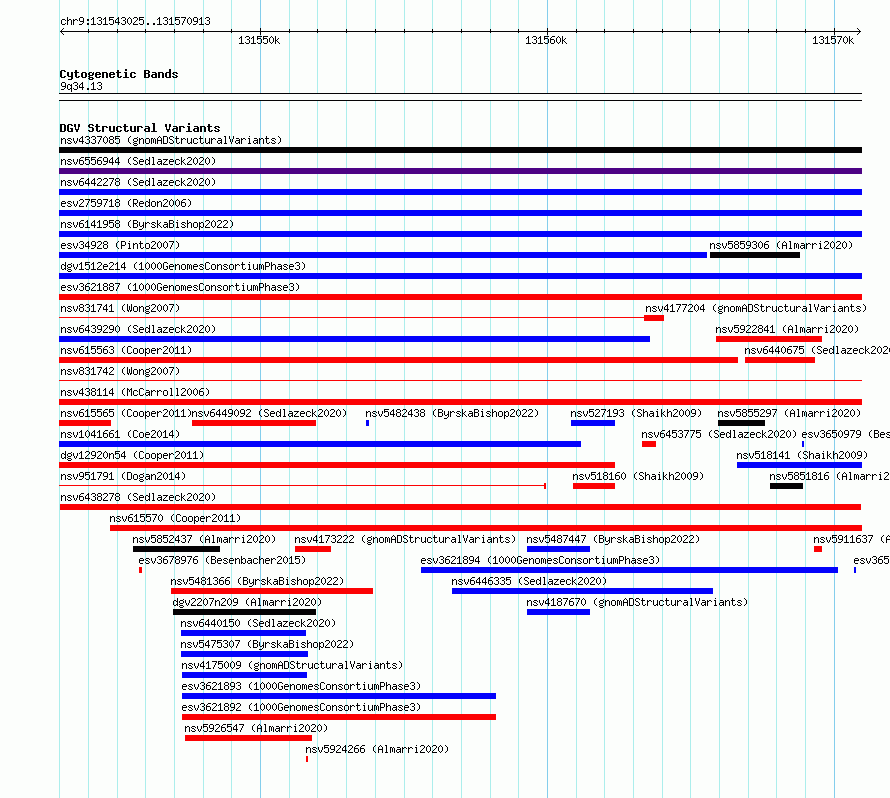Select the Cytogenetic Bands track title

click(119, 74)
